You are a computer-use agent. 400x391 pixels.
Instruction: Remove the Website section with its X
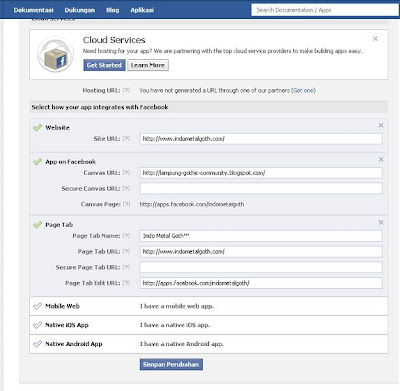(381, 125)
